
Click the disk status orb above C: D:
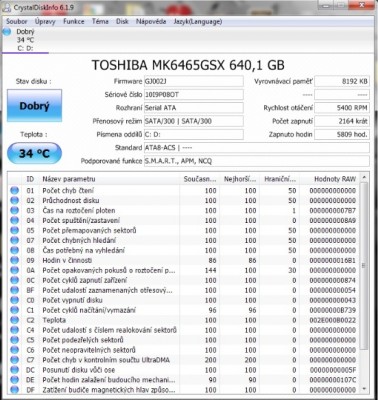tap(6, 32)
